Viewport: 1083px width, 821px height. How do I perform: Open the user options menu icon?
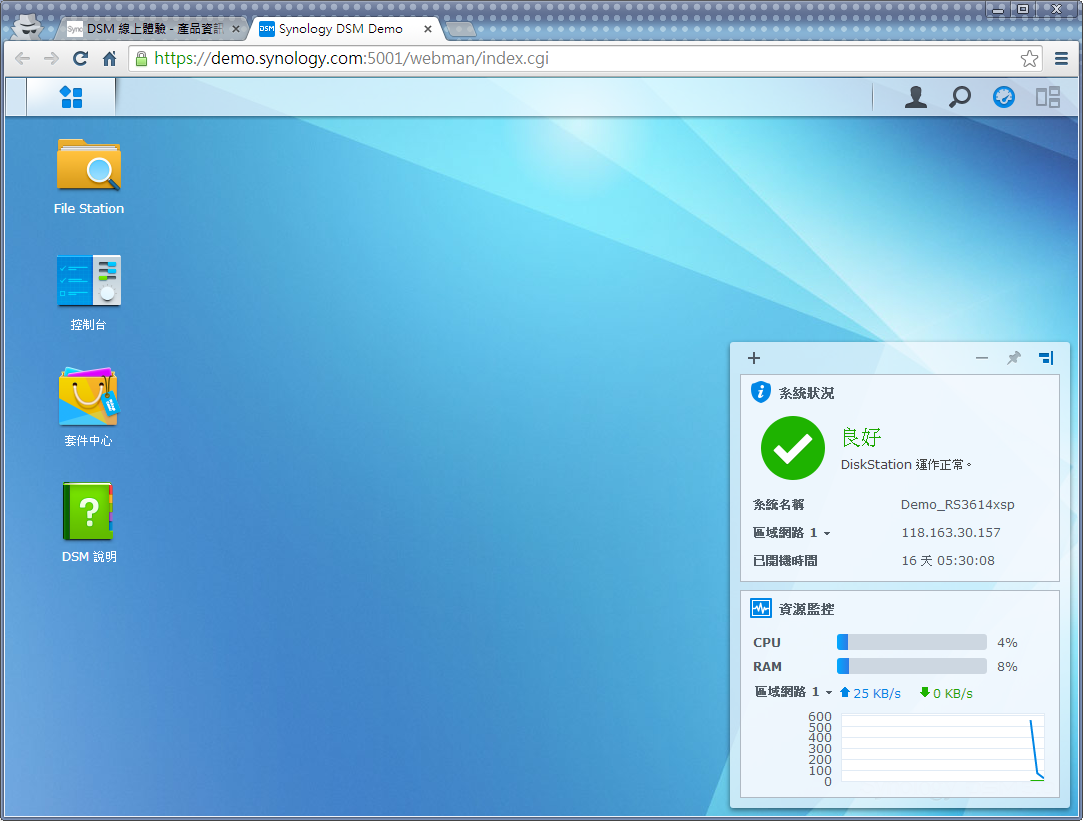click(x=916, y=97)
